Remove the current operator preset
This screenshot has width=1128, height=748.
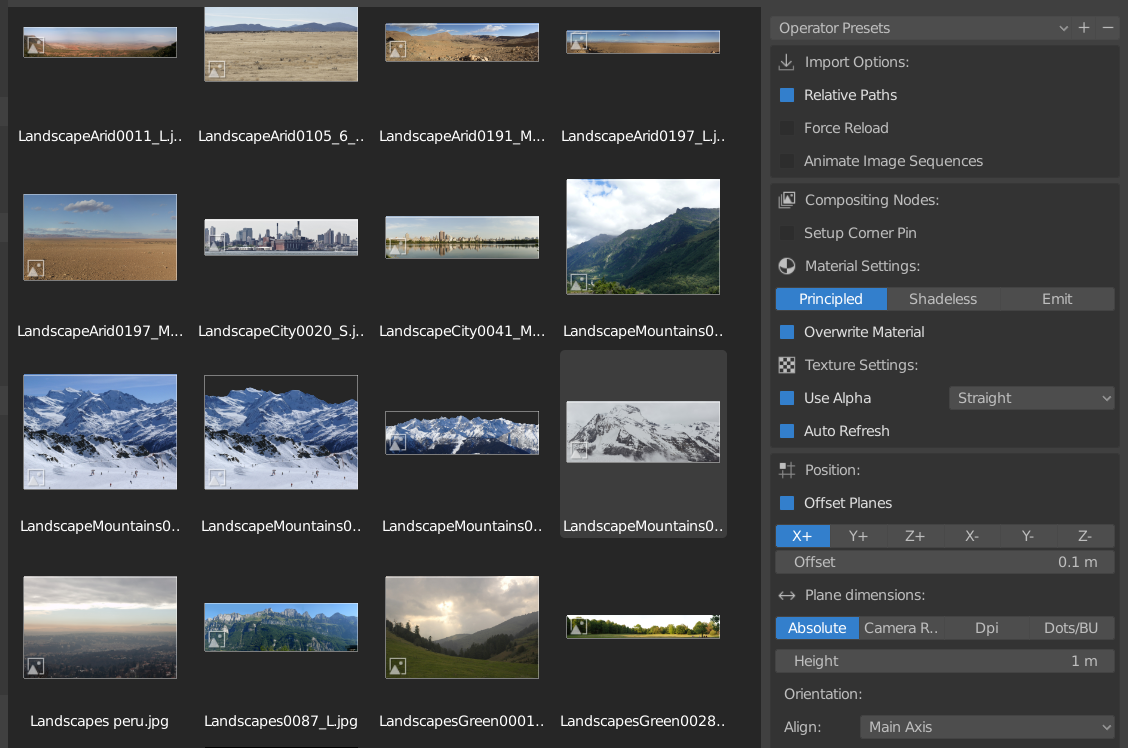1108,28
